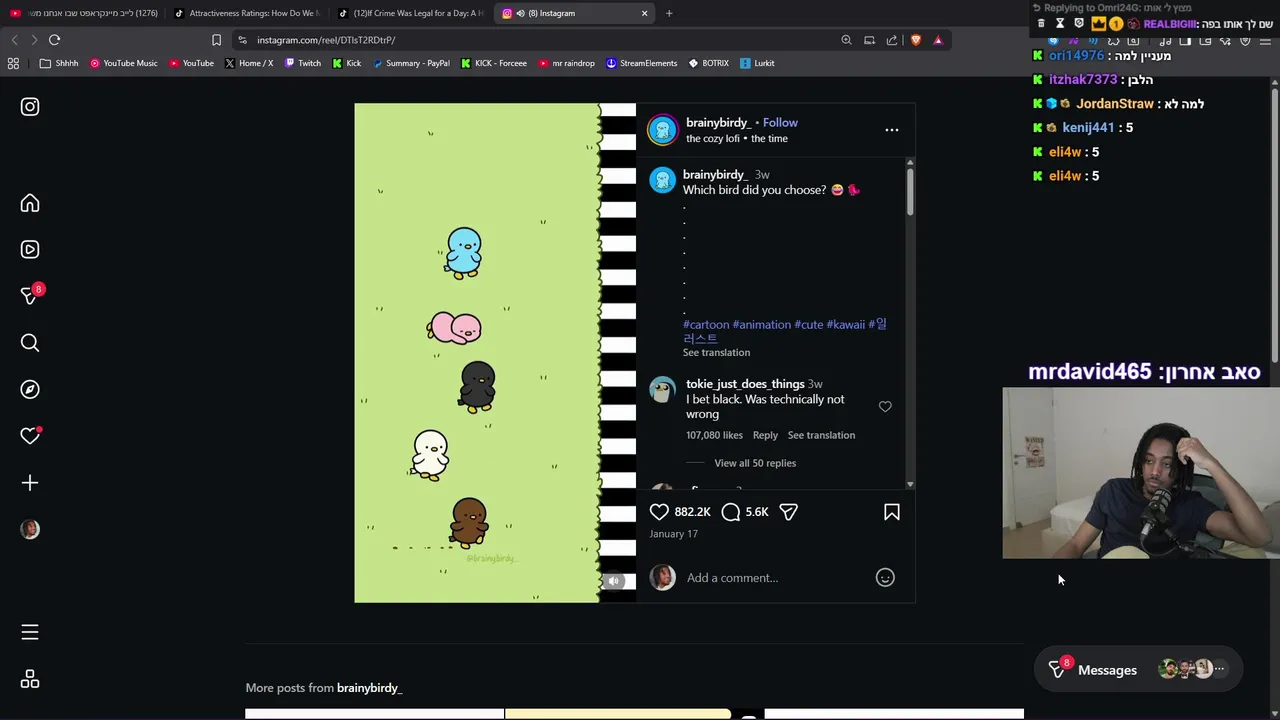Screen dimensions: 1280x720
Task: Like tokie_just_does_things comment
Action: pyautogui.click(x=885, y=407)
